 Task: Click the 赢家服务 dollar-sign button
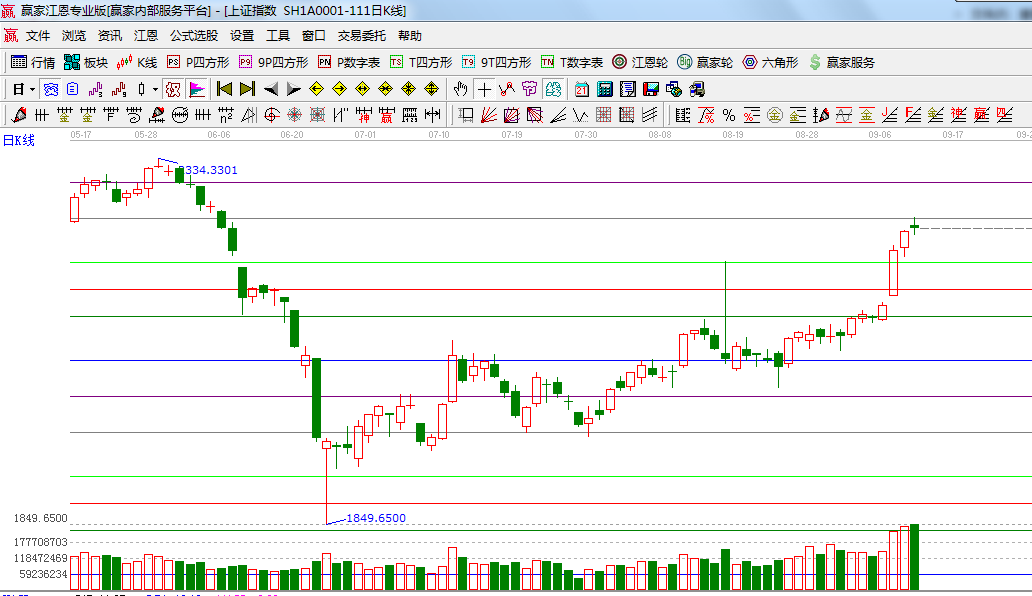coord(841,62)
